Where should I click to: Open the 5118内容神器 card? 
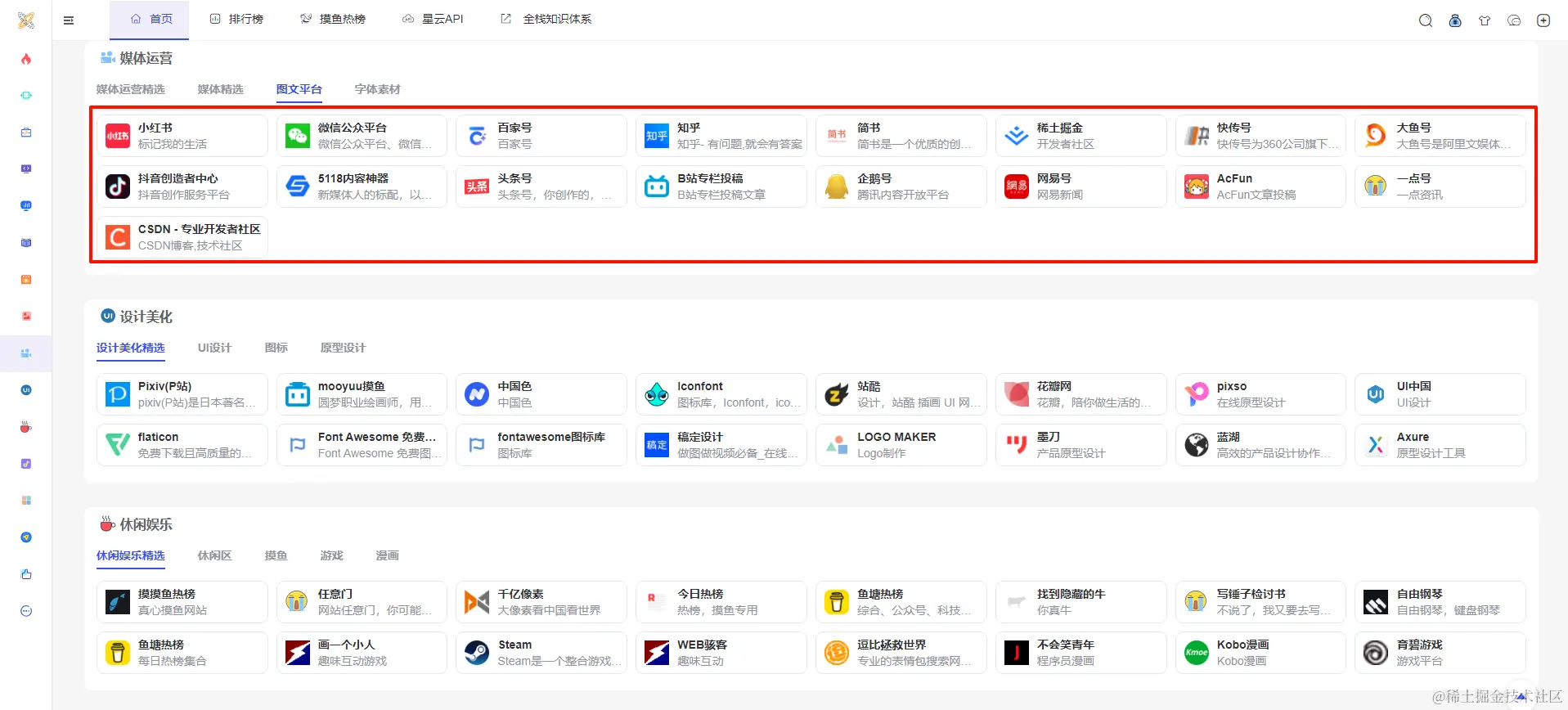point(362,186)
